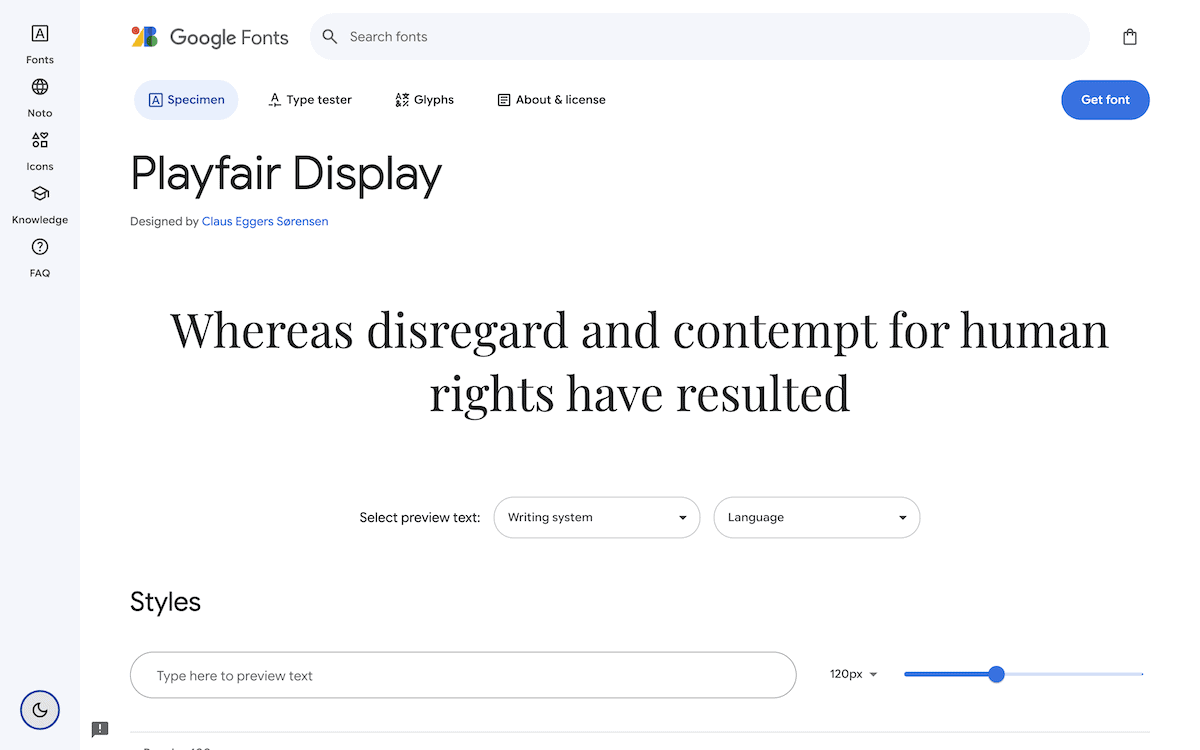
Task: Open designer Claus Eggers Sørensen's page
Action: tap(264, 221)
